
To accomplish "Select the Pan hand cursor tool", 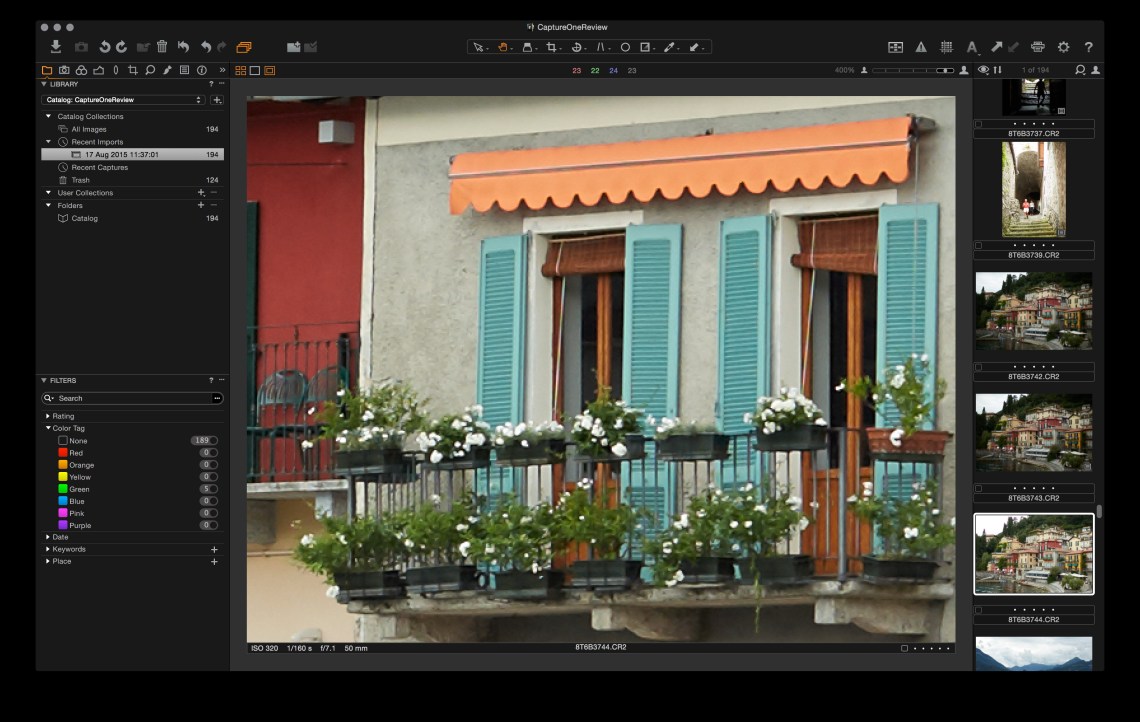I will pyautogui.click(x=504, y=47).
